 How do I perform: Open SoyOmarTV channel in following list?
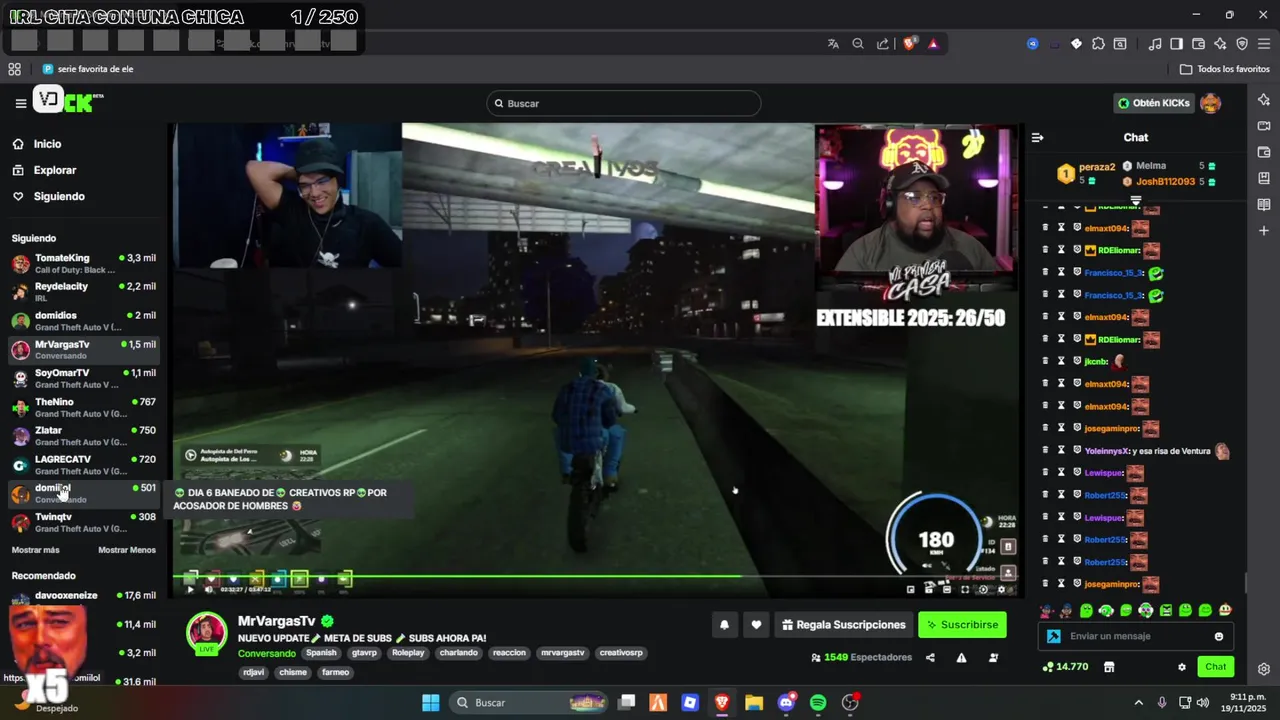(84, 379)
